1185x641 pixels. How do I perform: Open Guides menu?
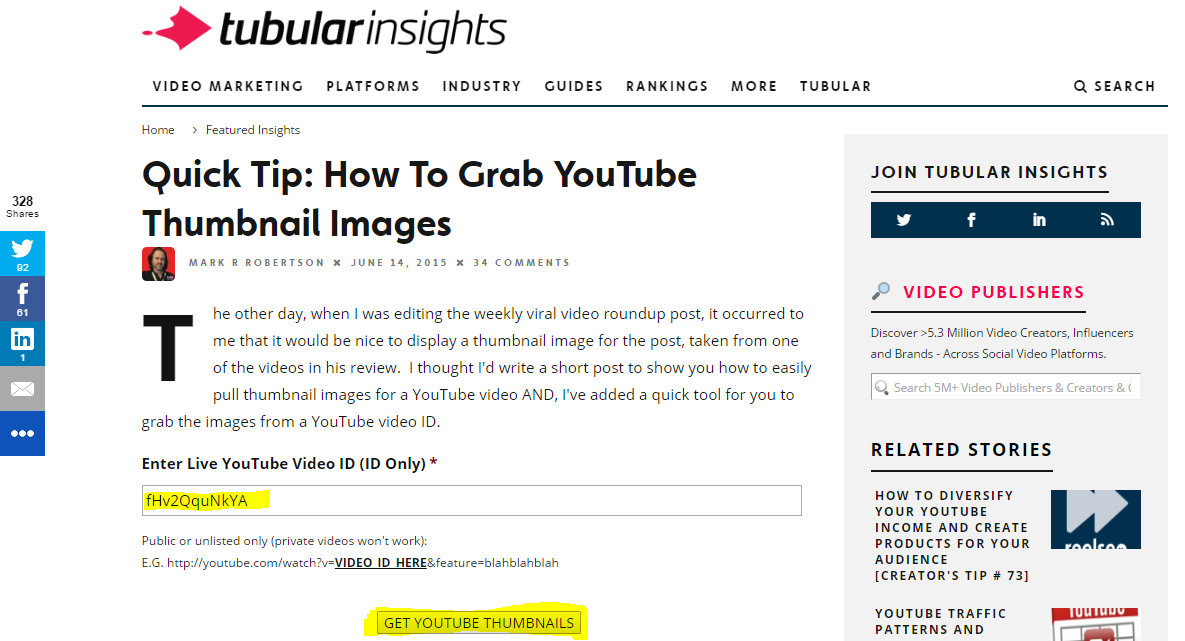pyautogui.click(x=574, y=86)
